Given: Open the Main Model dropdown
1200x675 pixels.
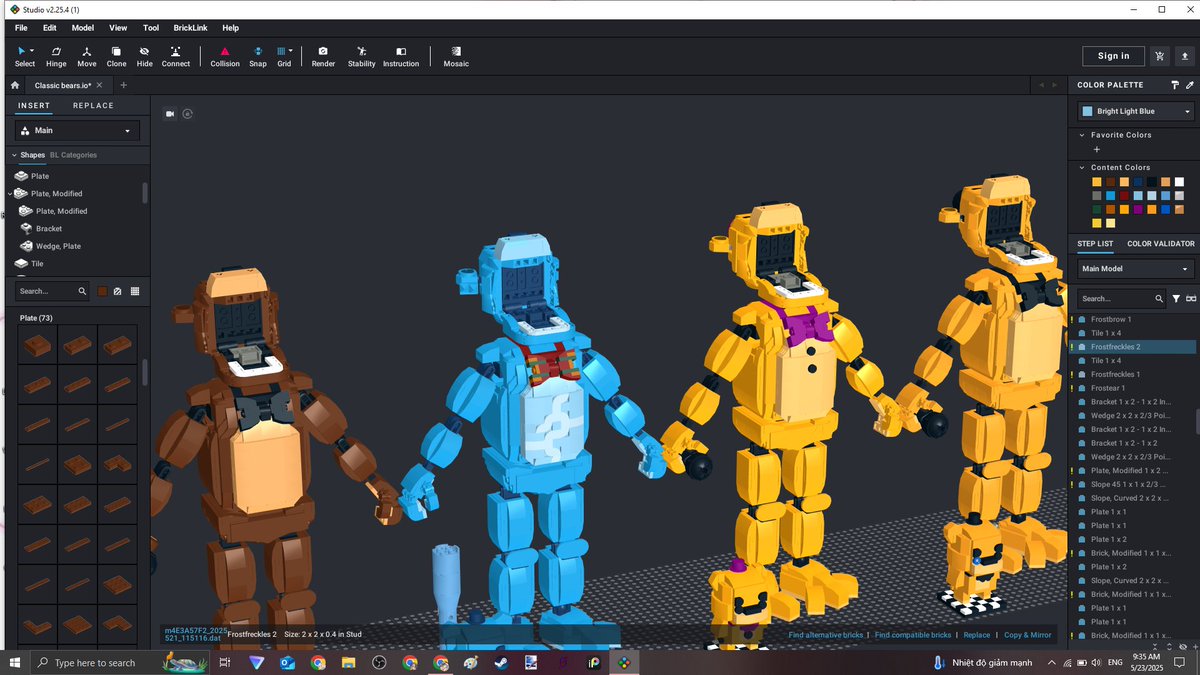Looking at the screenshot, I should point(1135,269).
